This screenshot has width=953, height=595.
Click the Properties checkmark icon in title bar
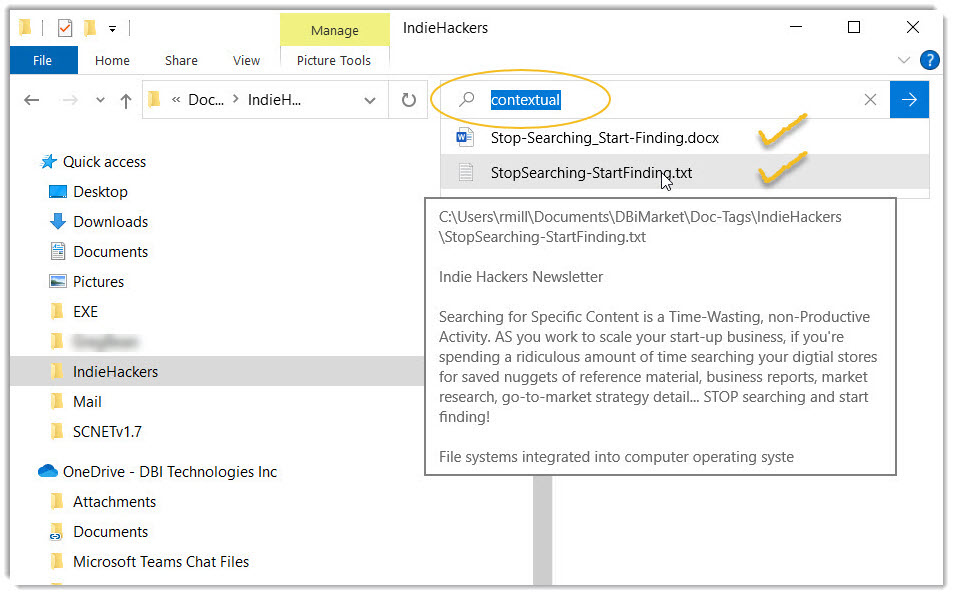click(65, 28)
